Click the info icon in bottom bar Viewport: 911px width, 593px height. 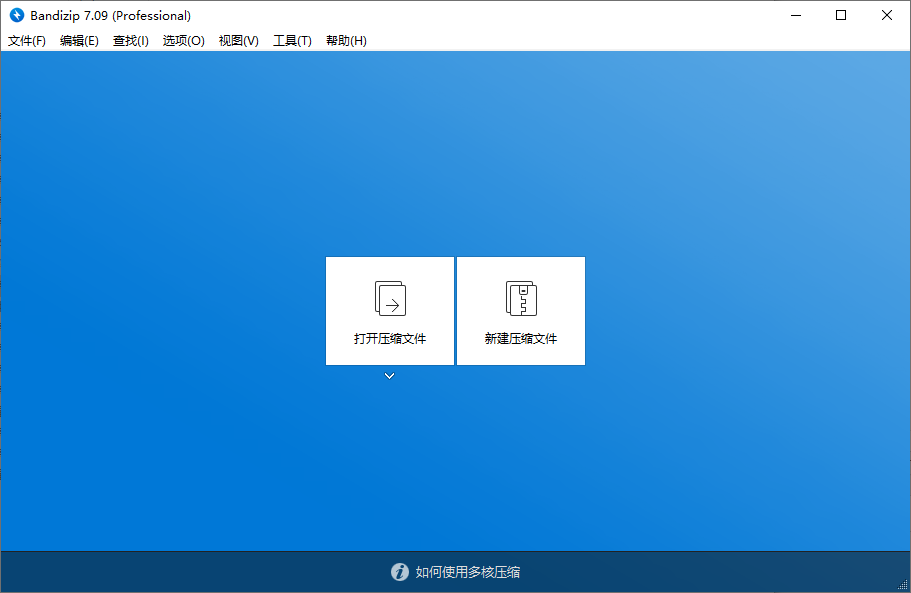(x=400, y=572)
